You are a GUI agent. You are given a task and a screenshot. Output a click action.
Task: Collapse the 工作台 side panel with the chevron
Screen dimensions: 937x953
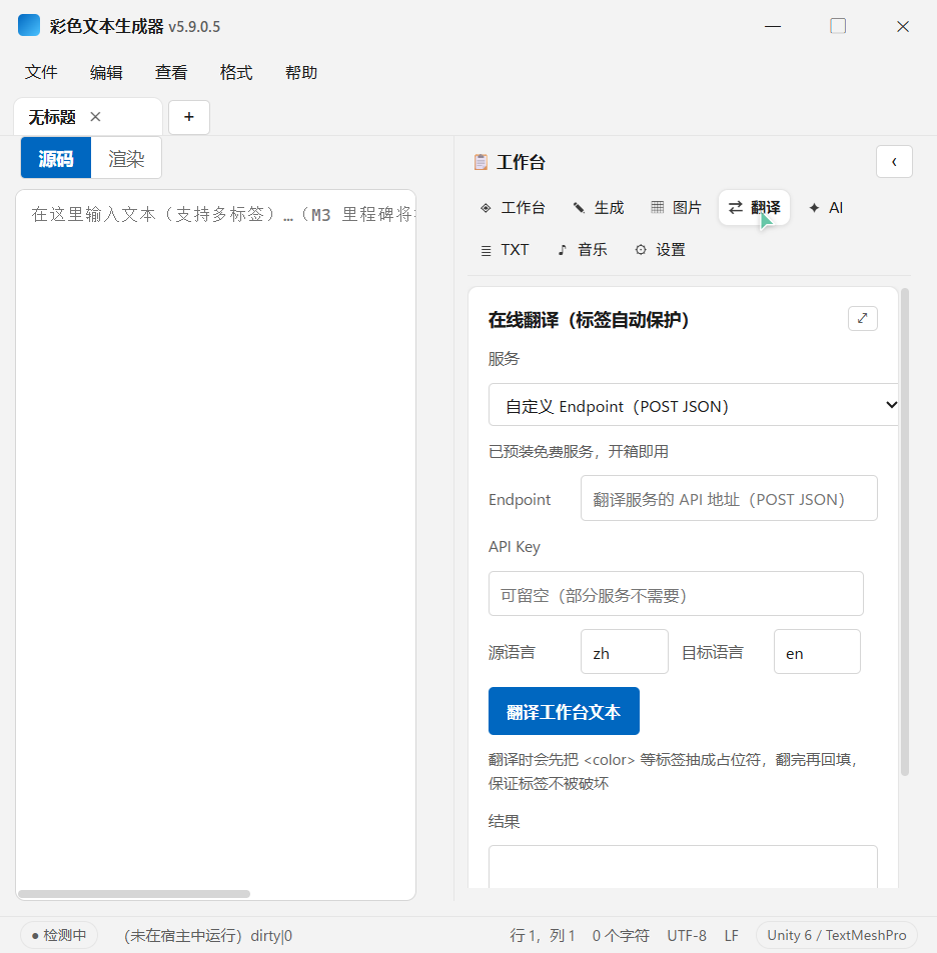(894, 162)
